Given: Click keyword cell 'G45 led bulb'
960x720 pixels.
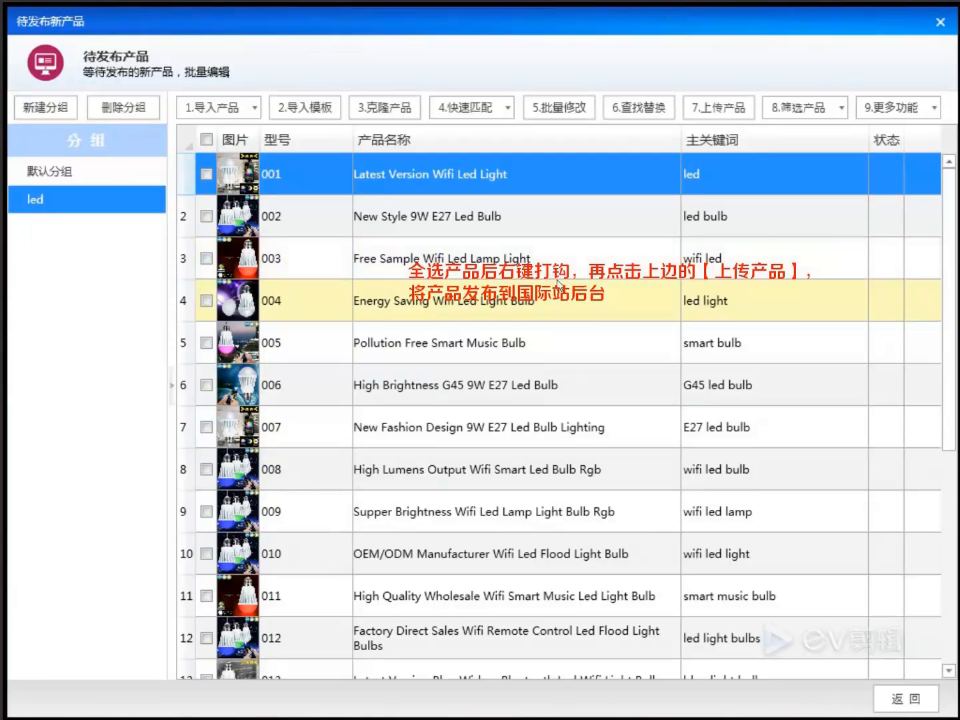Looking at the screenshot, I should tap(774, 385).
